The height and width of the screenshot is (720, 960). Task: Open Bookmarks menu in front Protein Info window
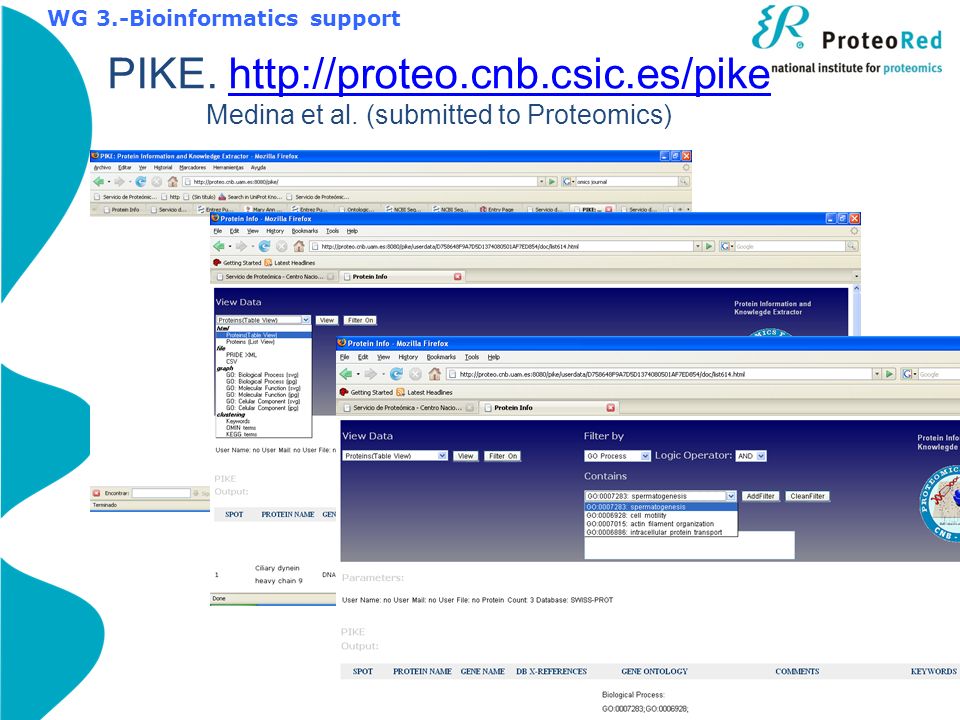click(441, 357)
